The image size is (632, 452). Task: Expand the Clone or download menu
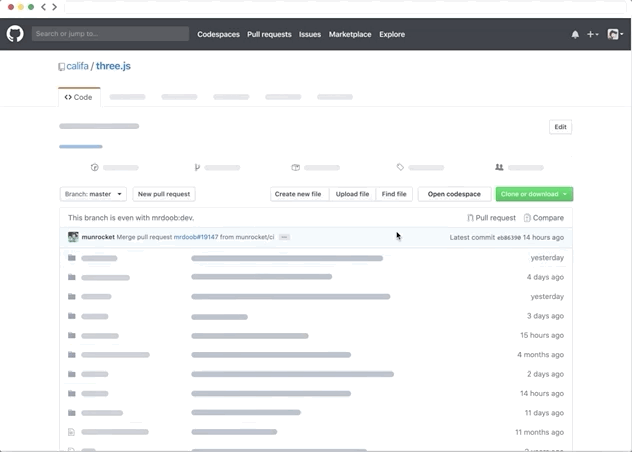click(534, 194)
